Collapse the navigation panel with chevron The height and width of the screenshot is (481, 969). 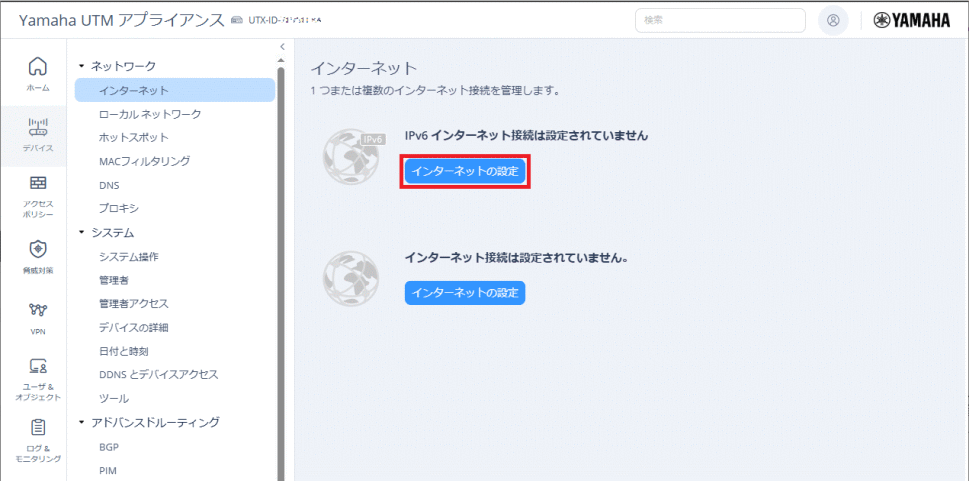[x=282, y=47]
